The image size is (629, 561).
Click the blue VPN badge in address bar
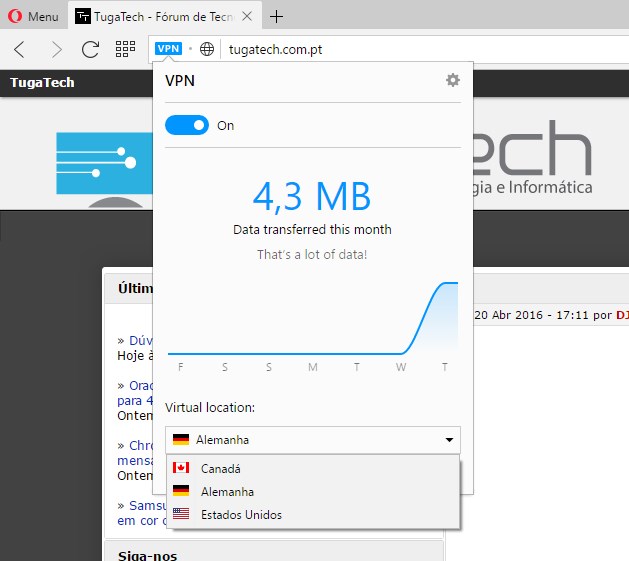click(168, 49)
